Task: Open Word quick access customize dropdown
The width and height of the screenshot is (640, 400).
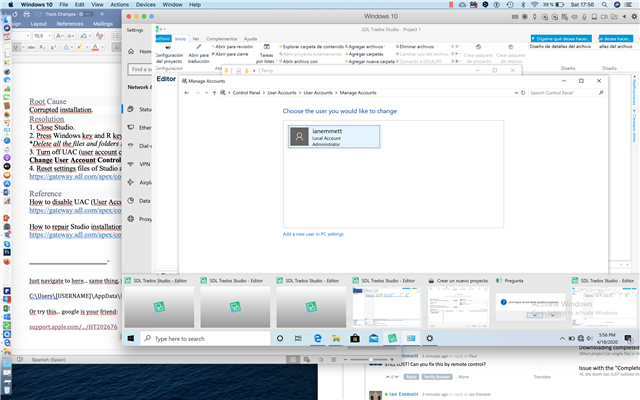Action: pos(102,14)
